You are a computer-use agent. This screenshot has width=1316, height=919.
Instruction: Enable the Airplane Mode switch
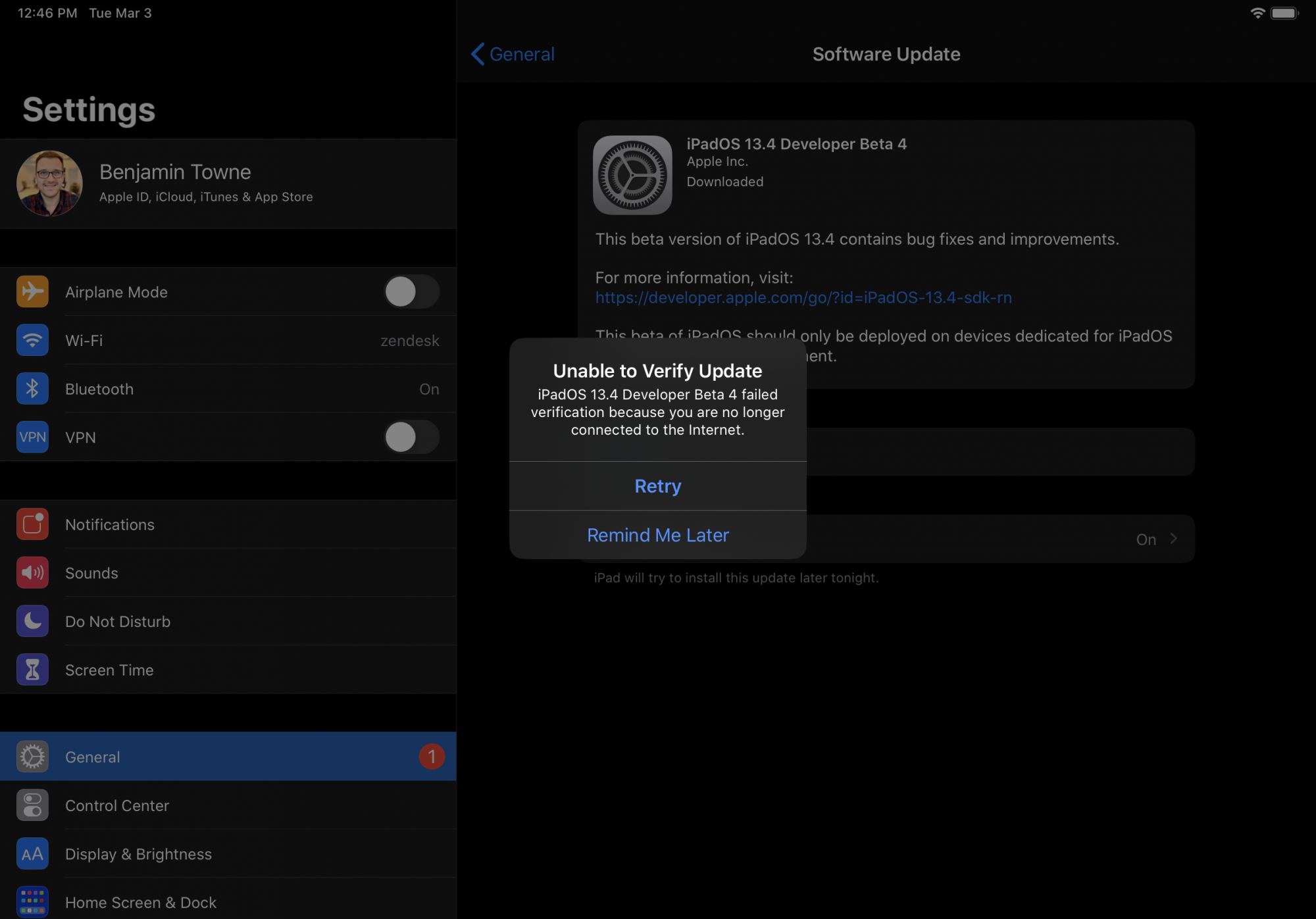point(411,292)
